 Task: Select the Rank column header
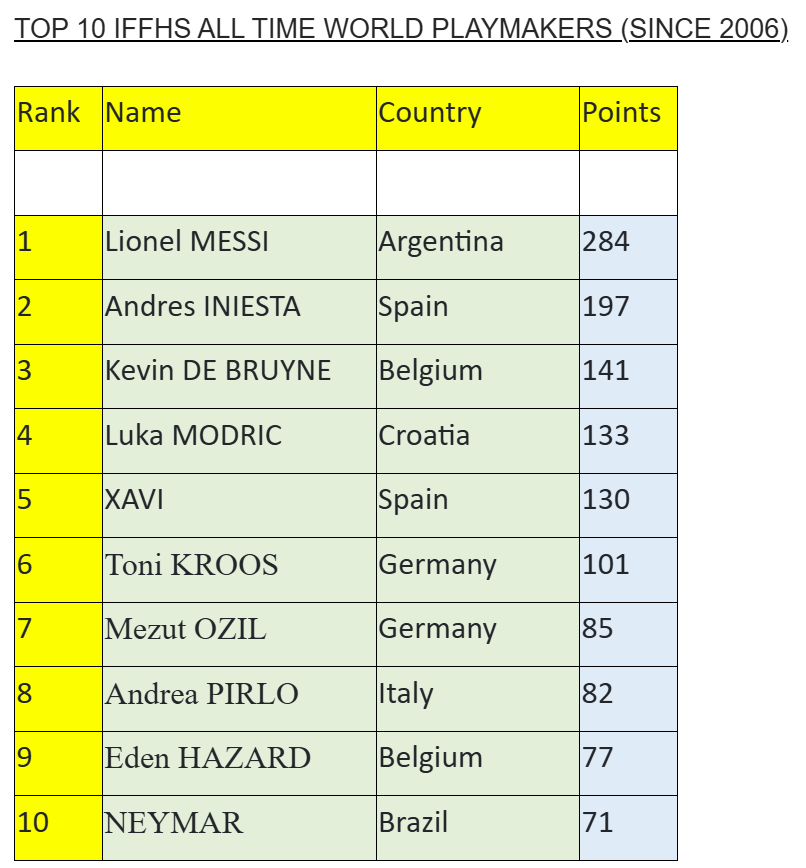58,118
